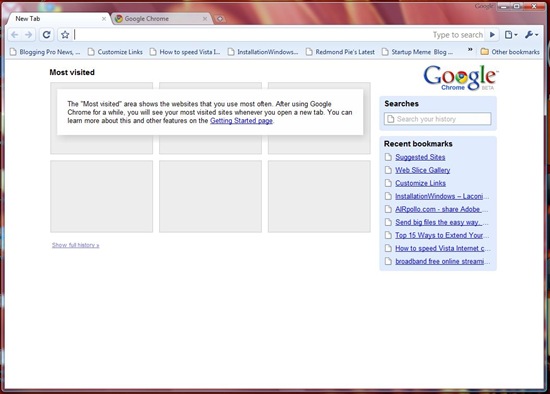Select the bottom-right most visited thumbnail

[x=319, y=196]
